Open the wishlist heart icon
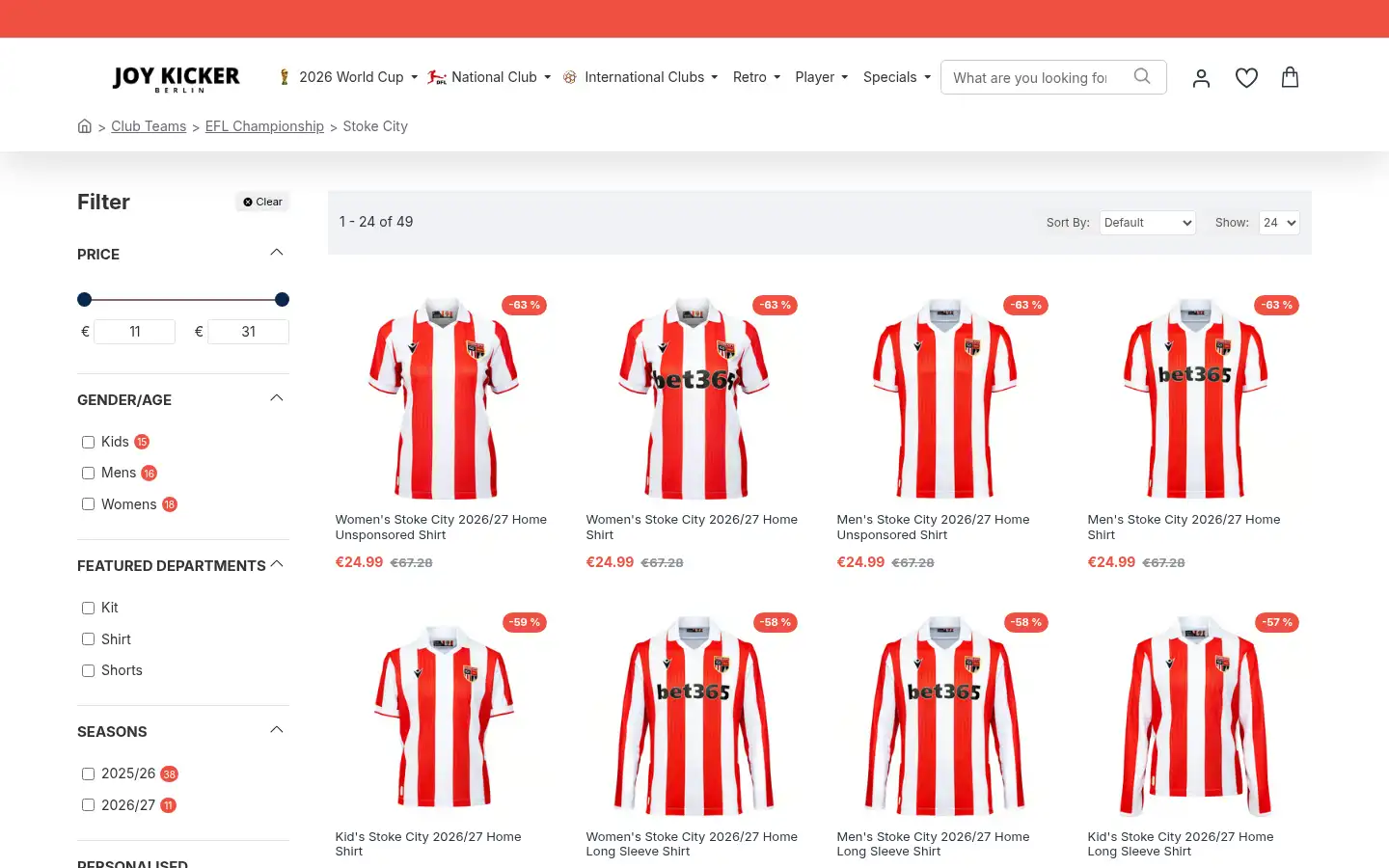The image size is (1389, 868). click(1246, 78)
